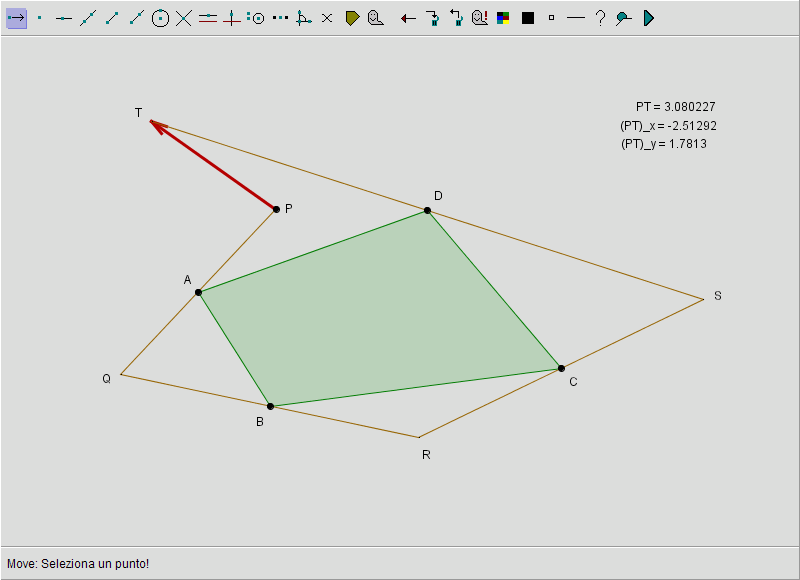Viewport: 800px width, 580px height.
Task: Select the Parallel line tool
Action: pyautogui.click(x=208, y=18)
